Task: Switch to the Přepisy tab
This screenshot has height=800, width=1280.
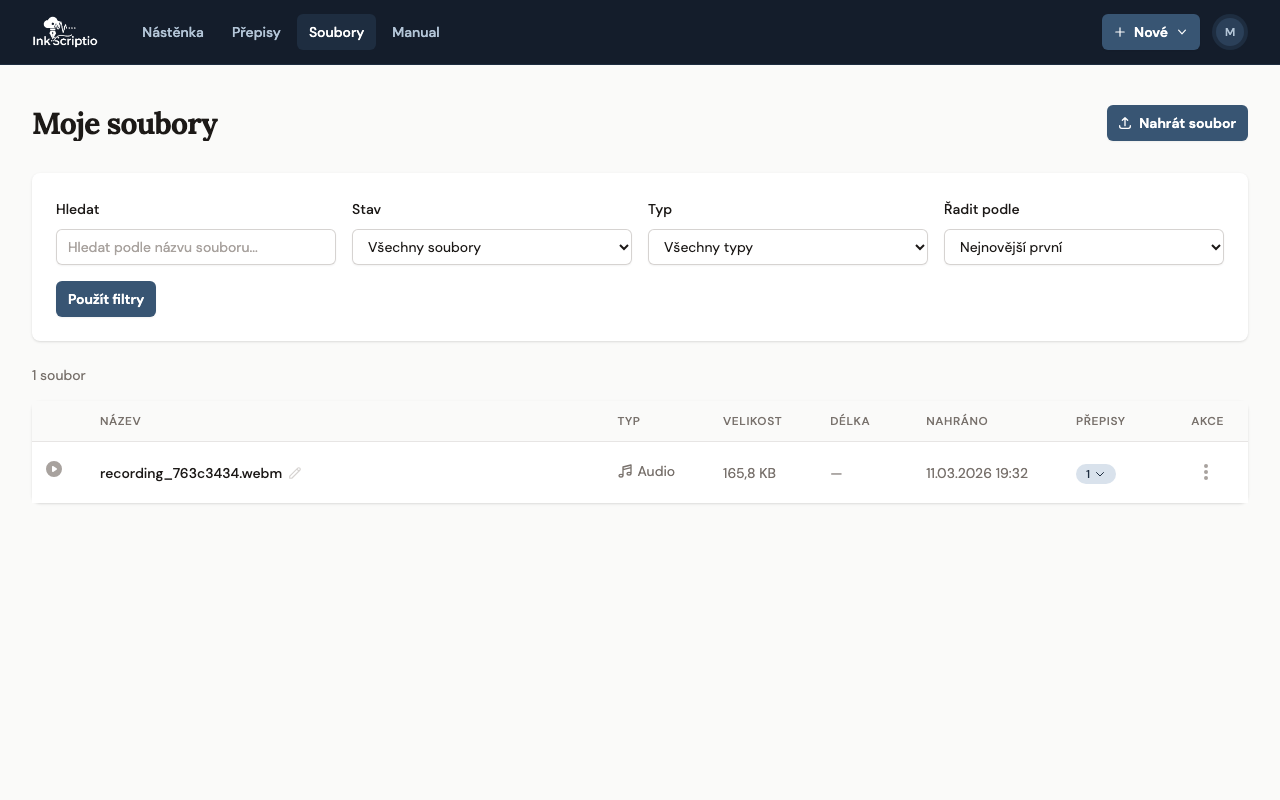Action: pyautogui.click(x=256, y=32)
